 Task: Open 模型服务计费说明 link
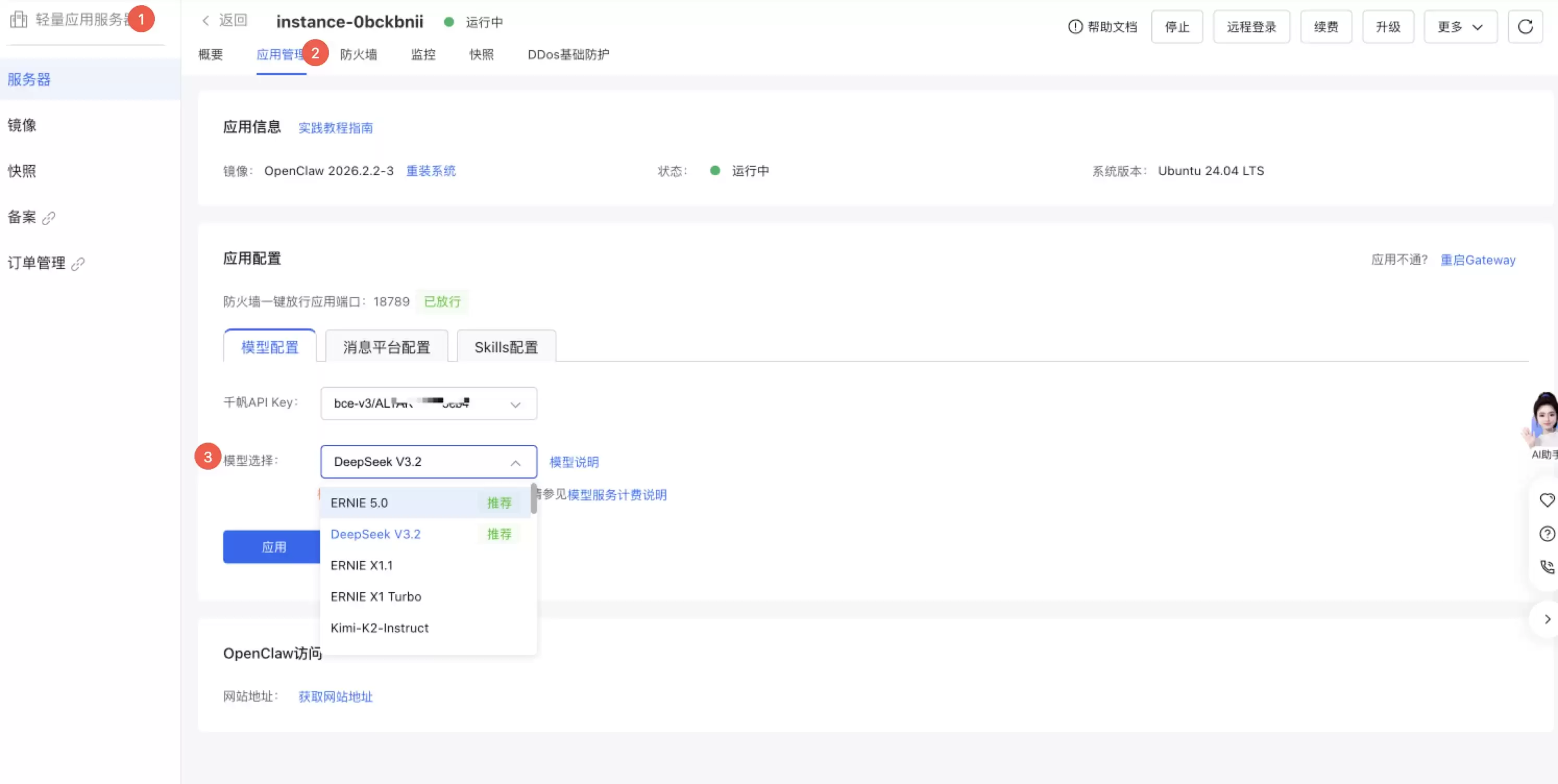617,495
